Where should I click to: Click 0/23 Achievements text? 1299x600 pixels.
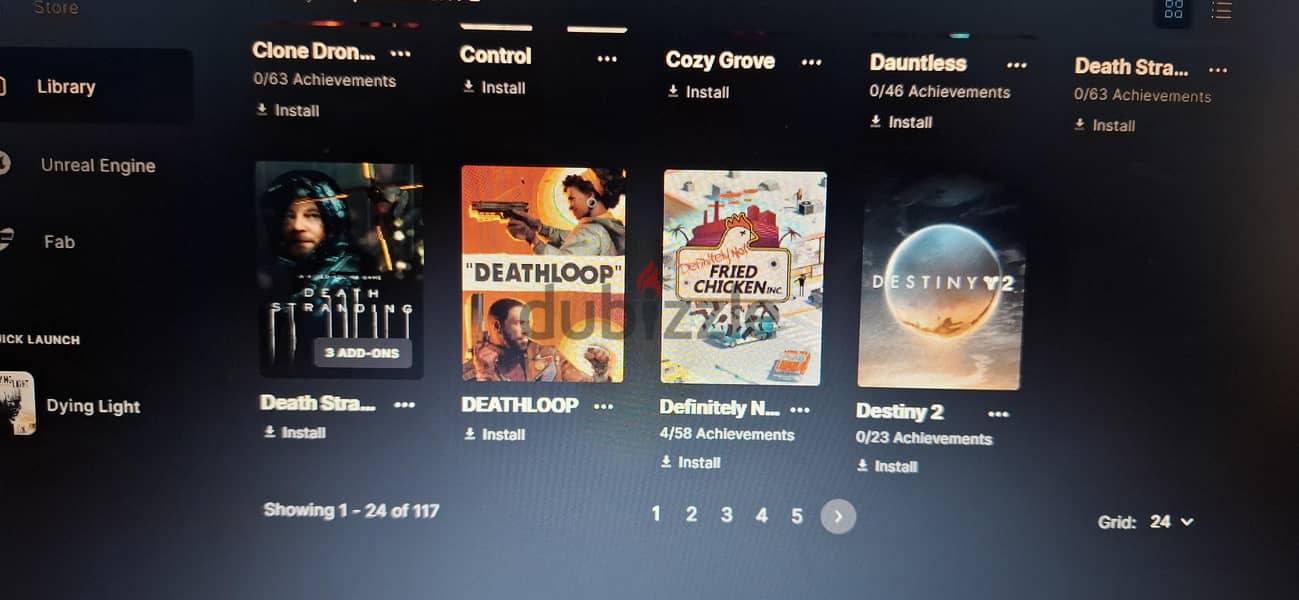(924, 438)
